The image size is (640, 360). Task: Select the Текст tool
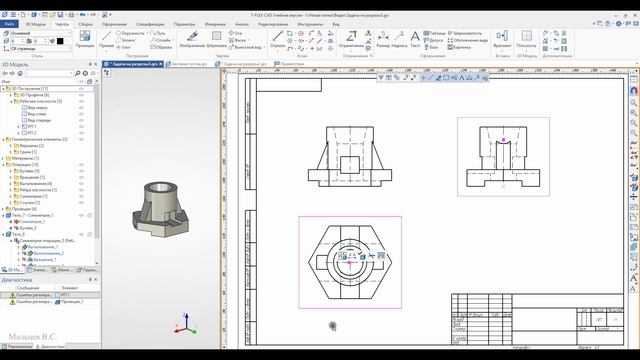[x=415, y=39]
